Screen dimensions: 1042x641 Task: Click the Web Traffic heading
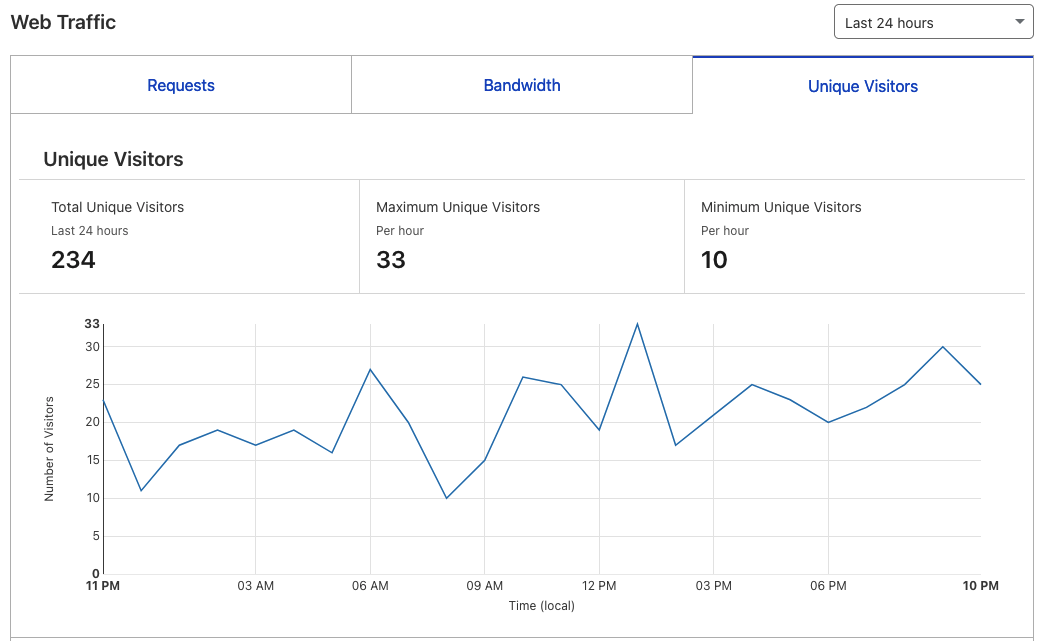click(x=63, y=22)
